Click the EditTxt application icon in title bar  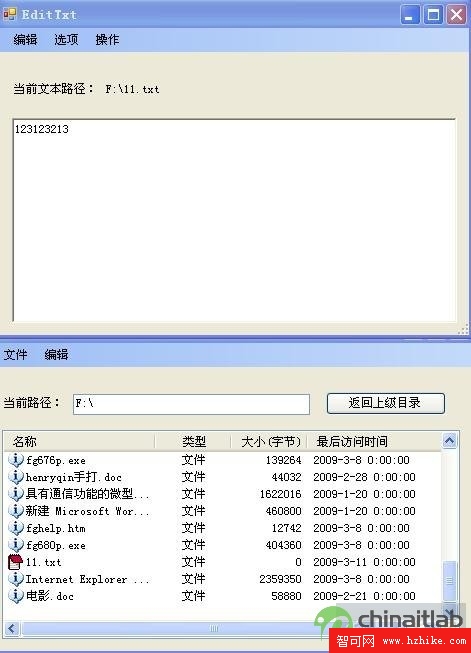point(9,15)
